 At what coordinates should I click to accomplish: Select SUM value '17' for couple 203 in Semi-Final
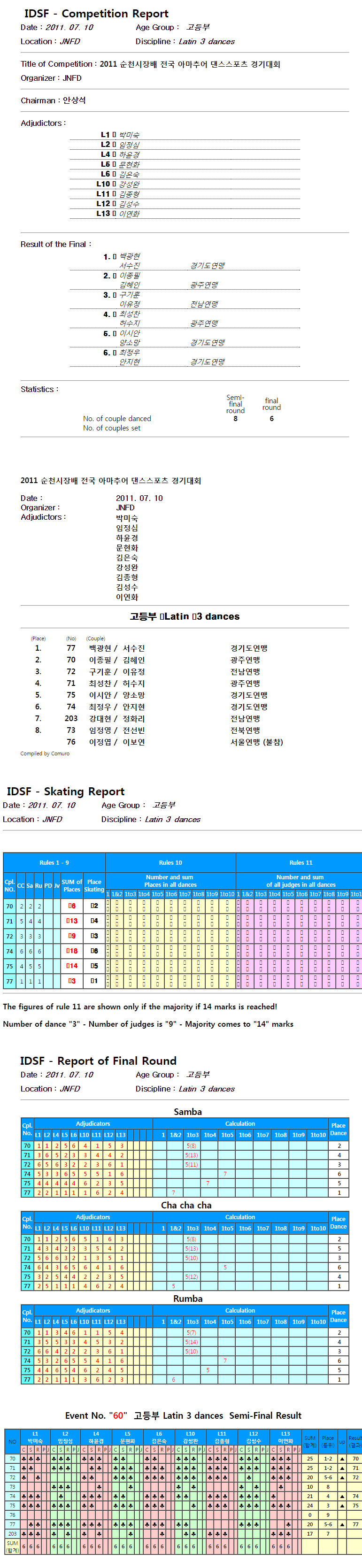point(310,1534)
